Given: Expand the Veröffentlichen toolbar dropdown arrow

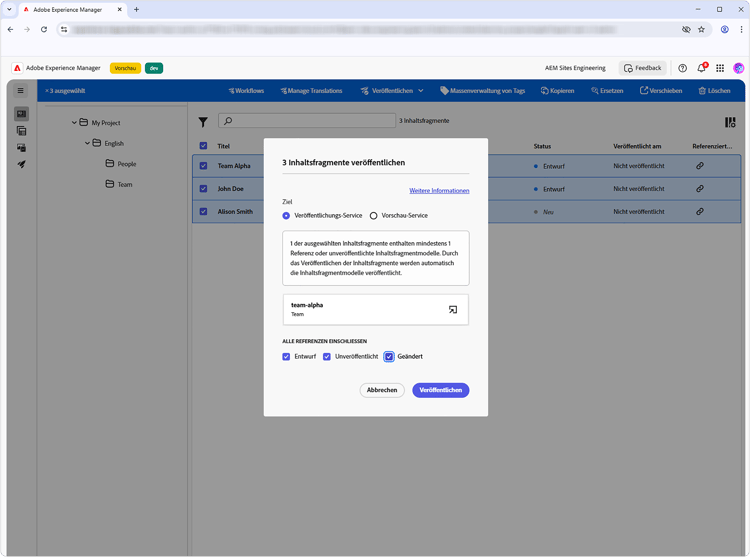Looking at the screenshot, I should point(420,91).
